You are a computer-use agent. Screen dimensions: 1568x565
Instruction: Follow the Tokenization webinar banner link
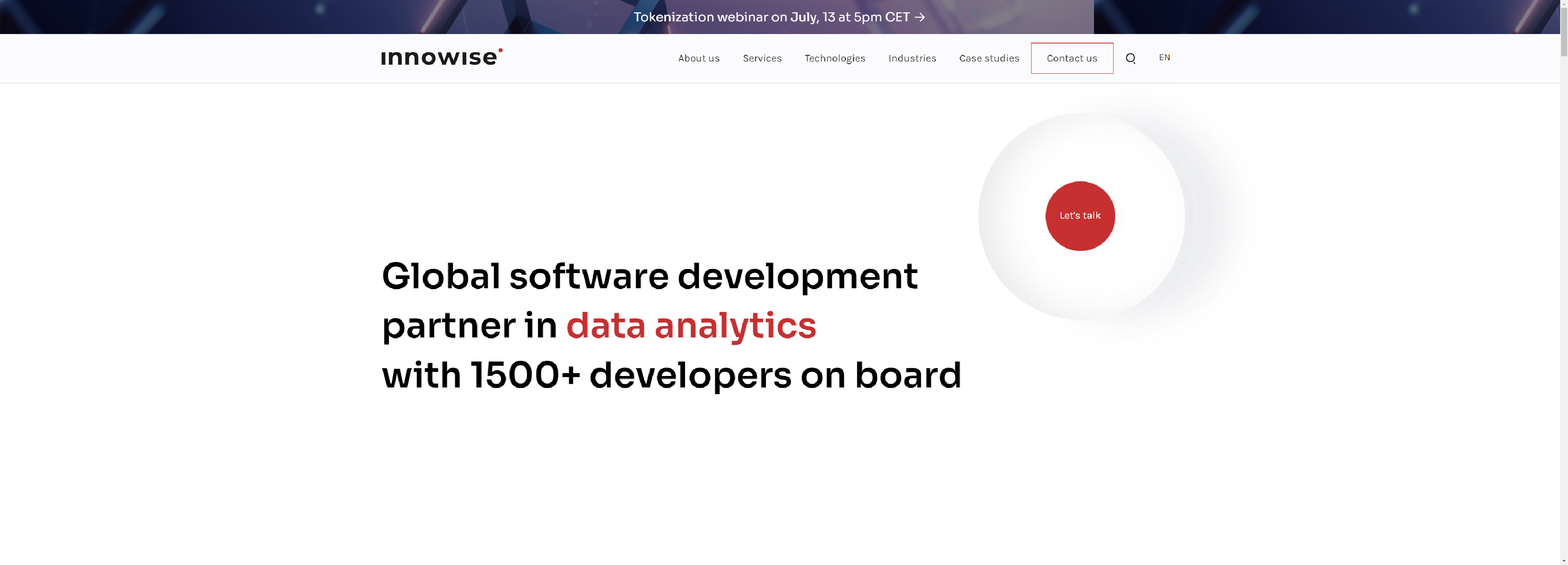tap(779, 17)
